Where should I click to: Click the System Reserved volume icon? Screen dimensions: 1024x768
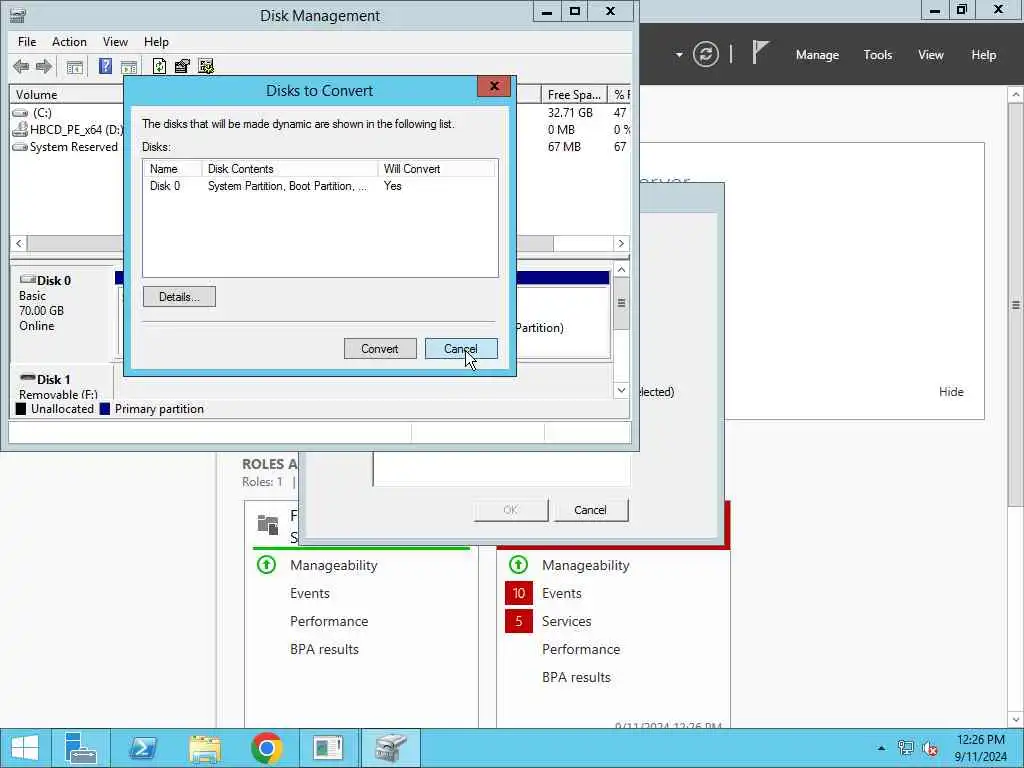pos(20,147)
